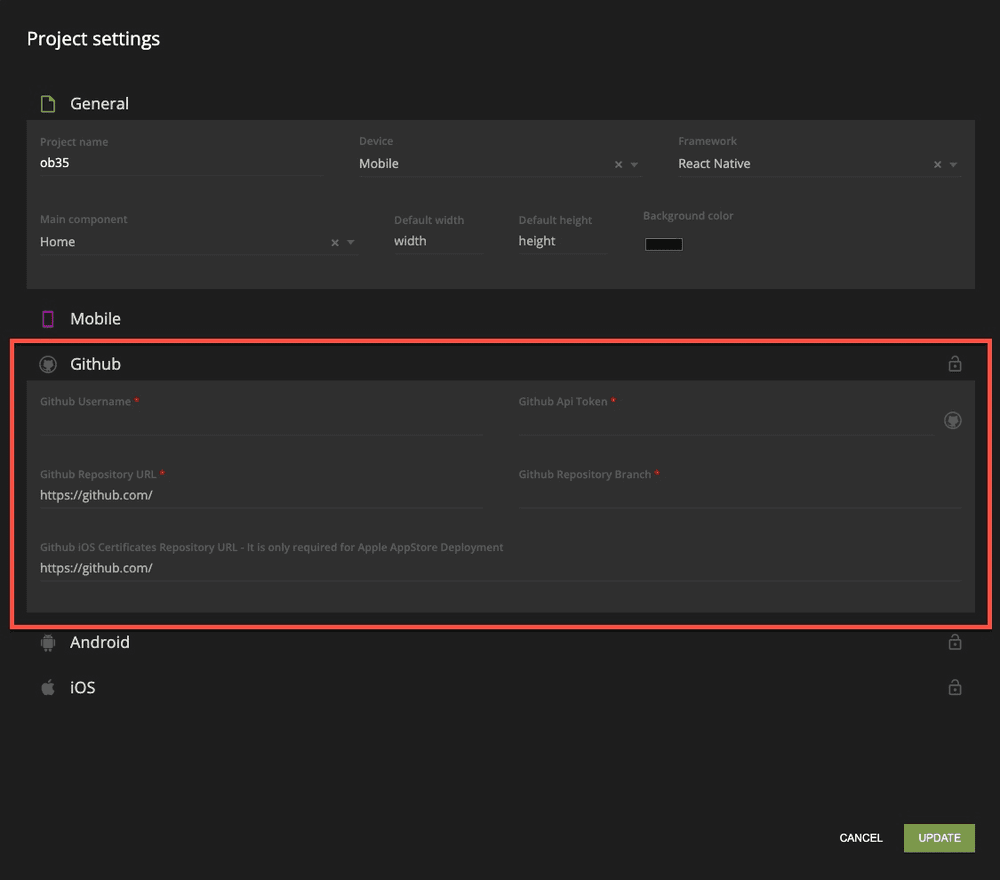Screen dimensions: 1000x880
Task: Select the Home main component value
Action: [57, 242]
